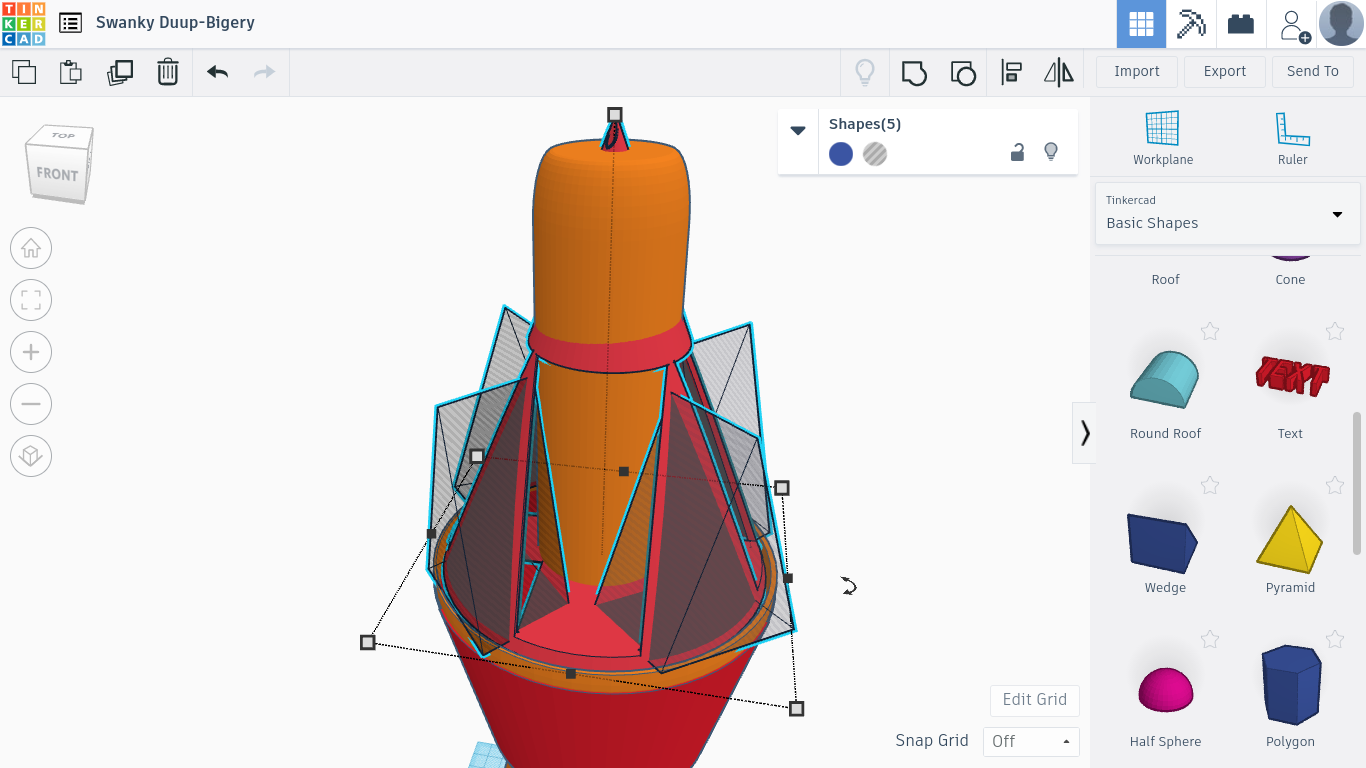Click the Cone shape label
Screen dimensions: 1366x768
pos(1290,280)
